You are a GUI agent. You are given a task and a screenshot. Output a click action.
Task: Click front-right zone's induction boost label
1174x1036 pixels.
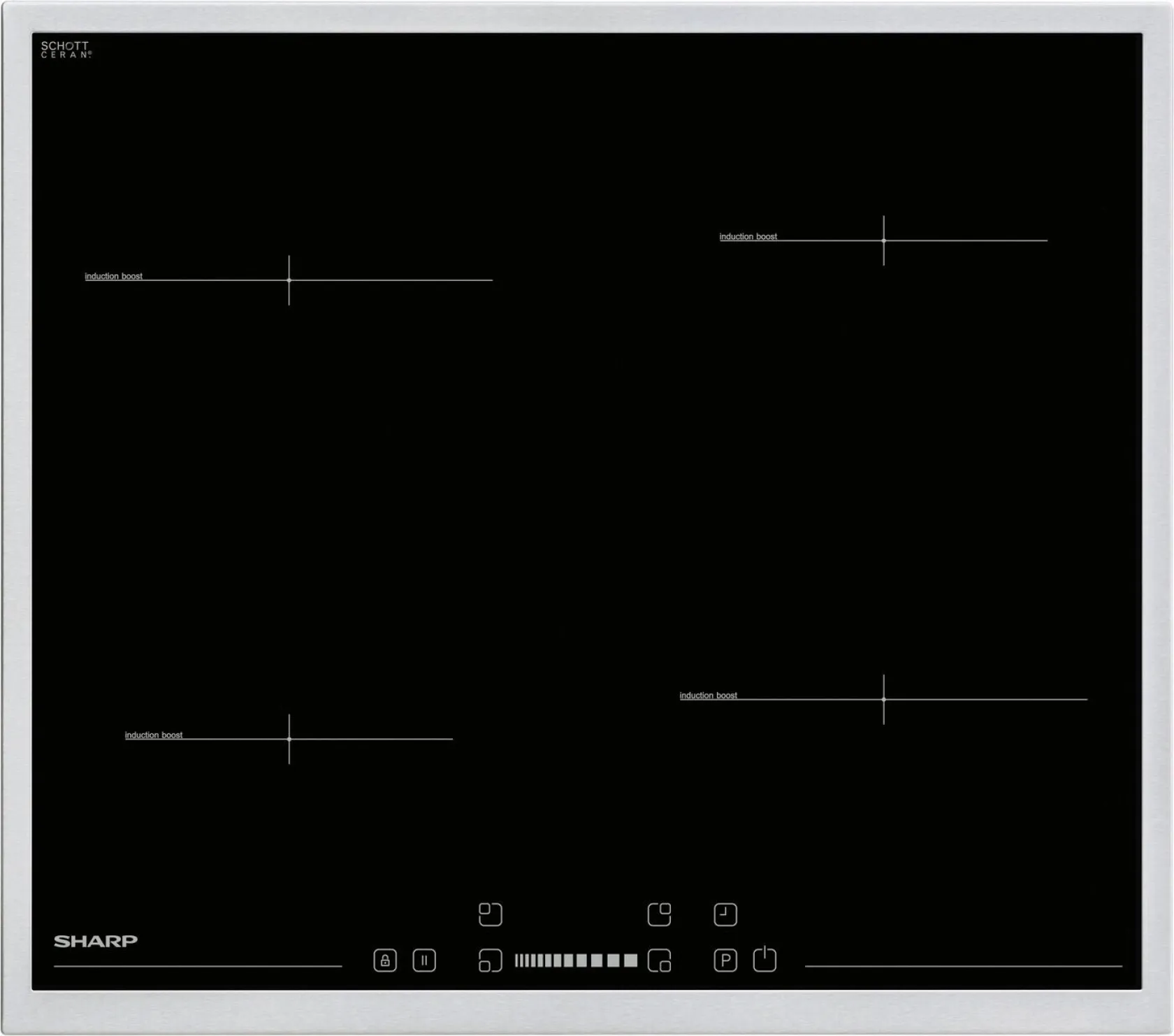(x=708, y=695)
